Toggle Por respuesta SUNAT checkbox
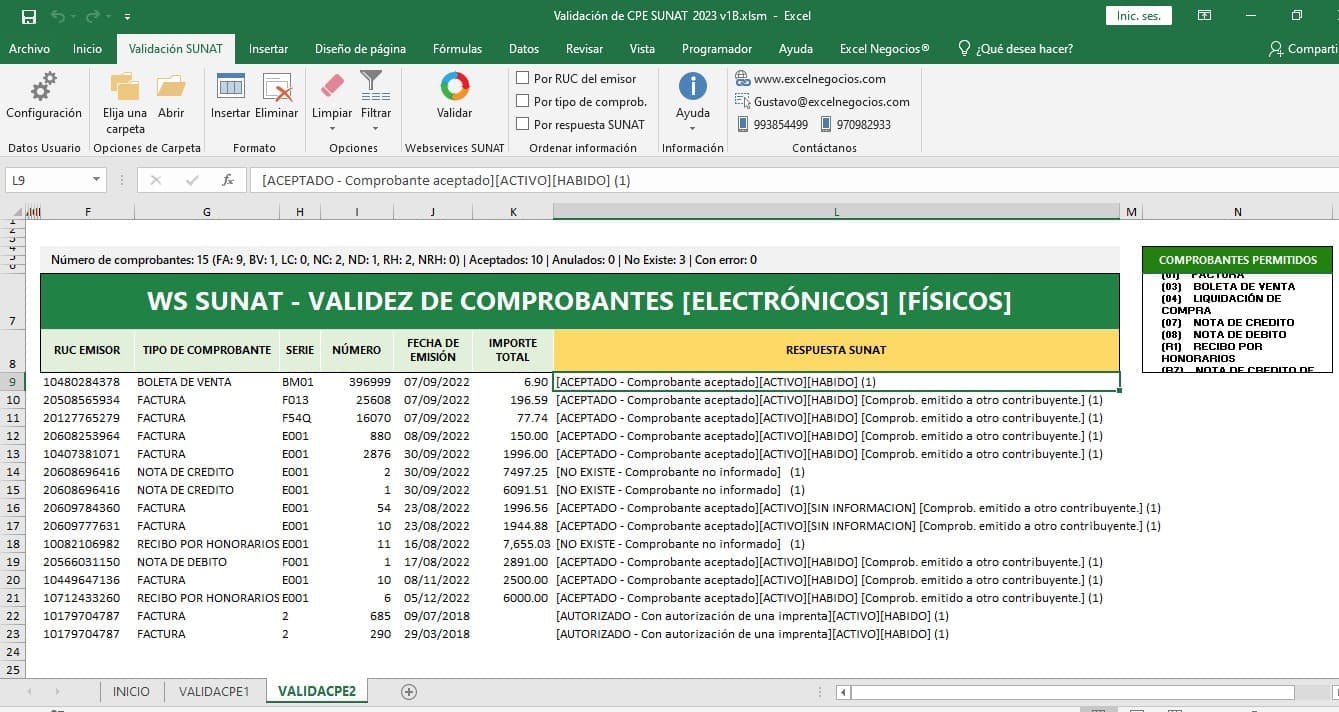This screenshot has width=1339, height=712. 522,124
